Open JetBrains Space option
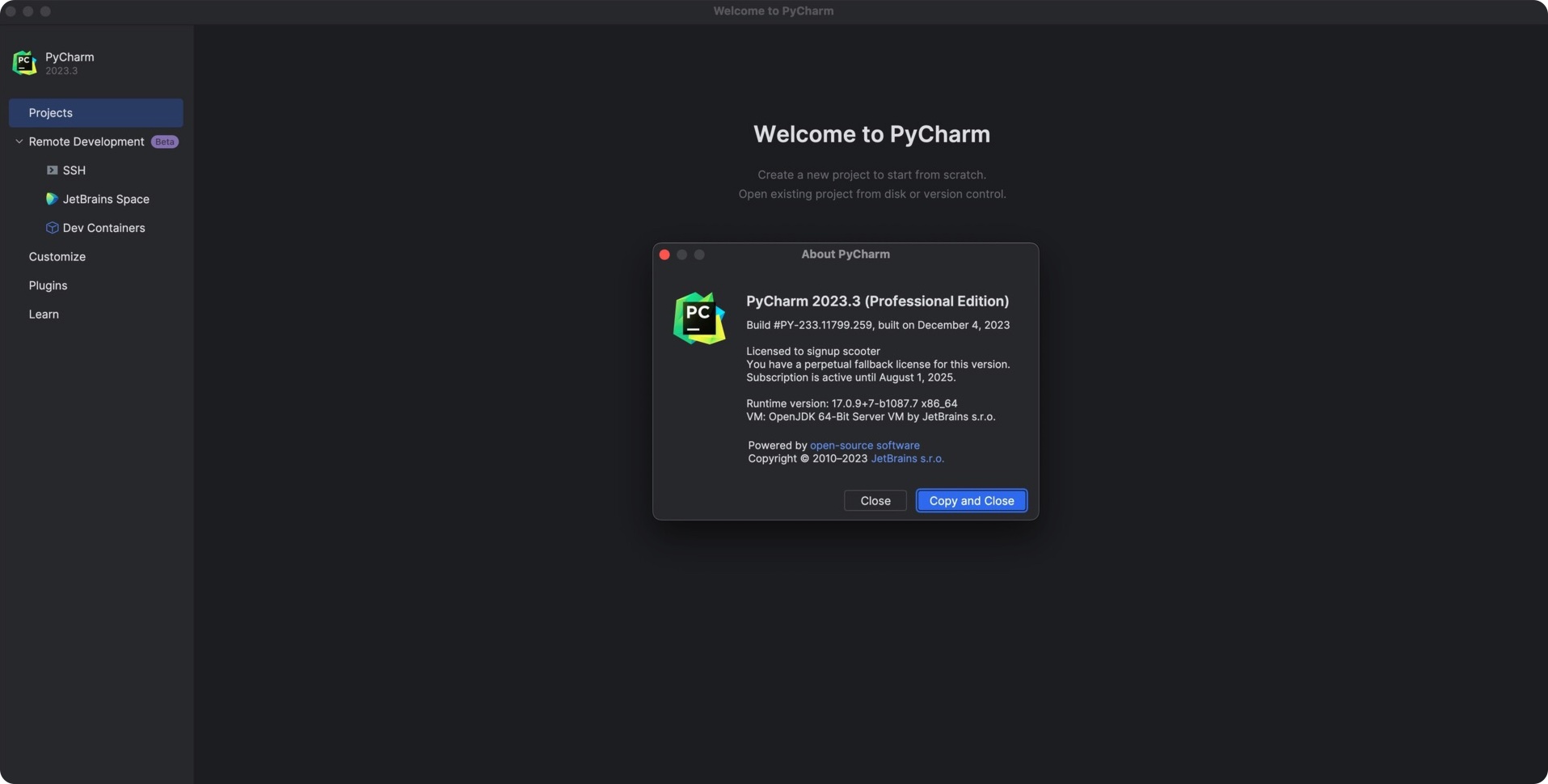This screenshot has width=1548, height=784. (106, 199)
